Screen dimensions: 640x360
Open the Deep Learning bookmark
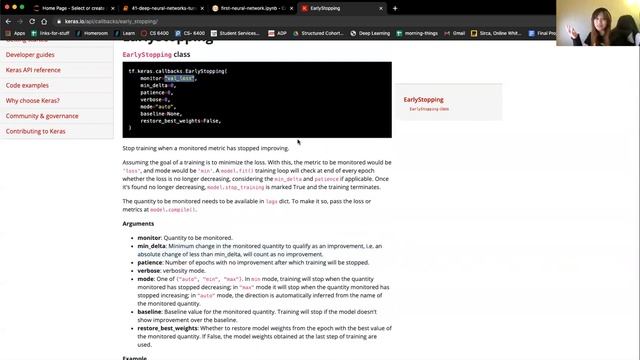pyautogui.click(x=370, y=33)
